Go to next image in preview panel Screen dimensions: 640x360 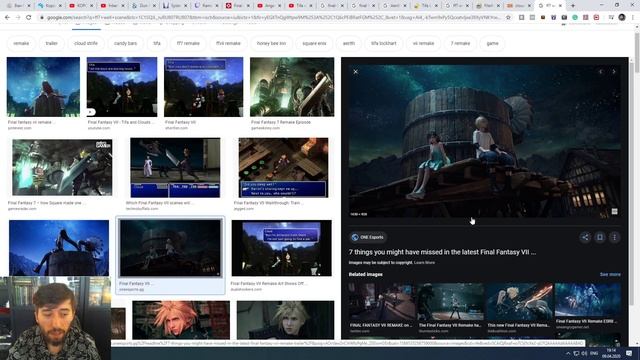point(613,72)
